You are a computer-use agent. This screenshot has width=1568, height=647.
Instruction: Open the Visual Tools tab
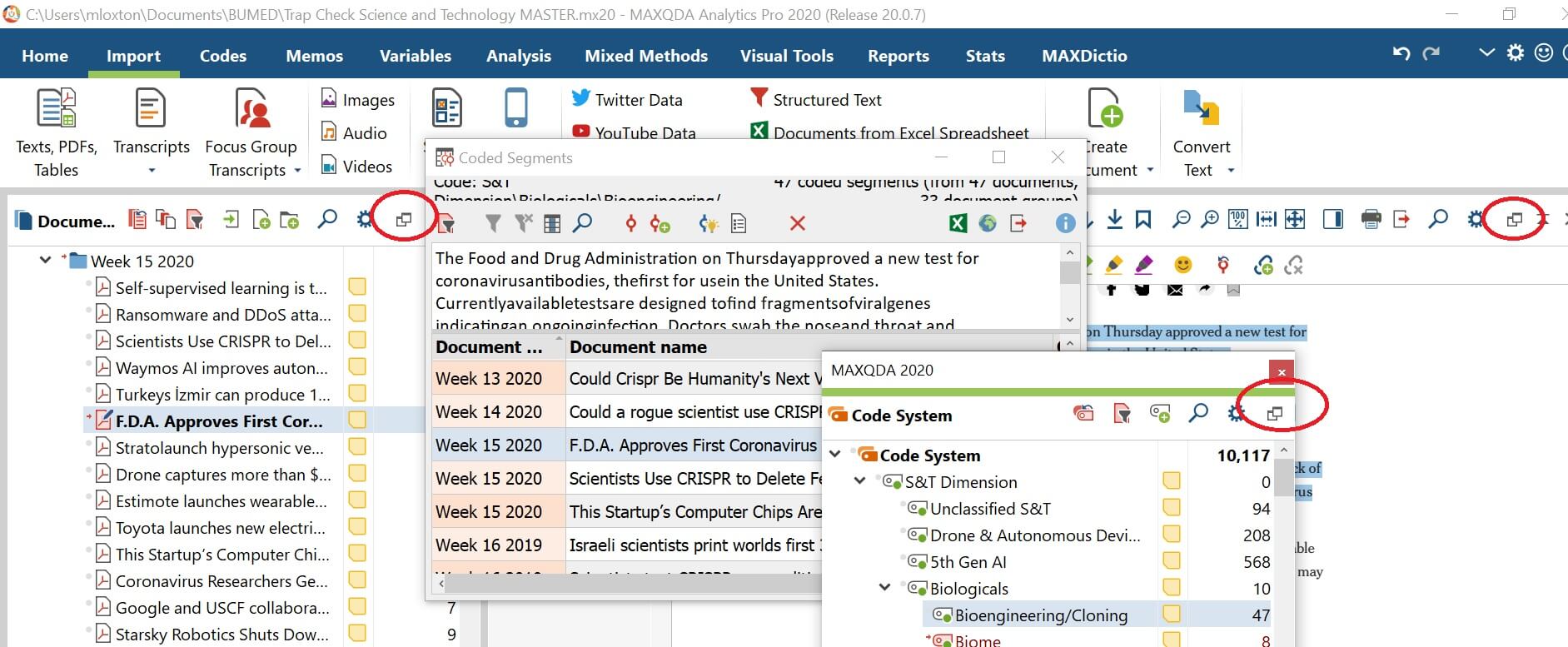tap(786, 56)
